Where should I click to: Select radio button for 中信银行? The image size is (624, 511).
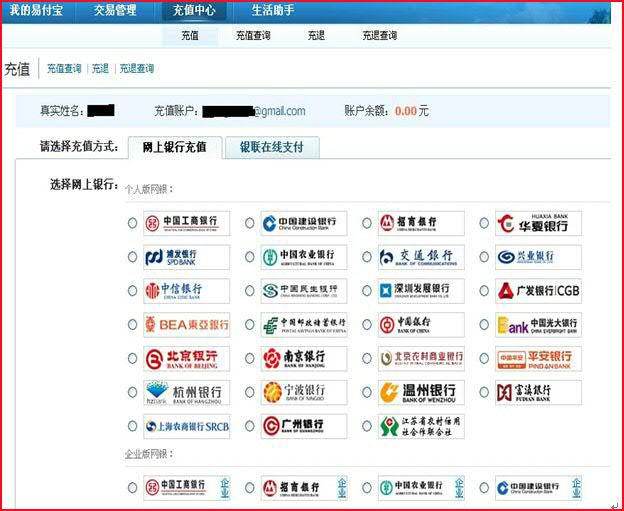point(133,291)
